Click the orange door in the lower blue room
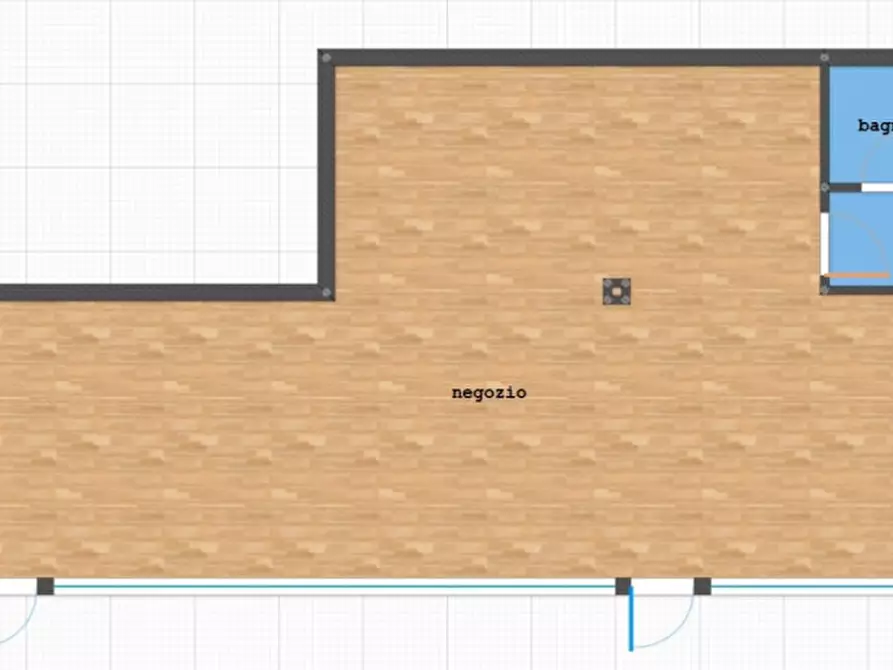This screenshot has height=670, width=893. (x=858, y=275)
